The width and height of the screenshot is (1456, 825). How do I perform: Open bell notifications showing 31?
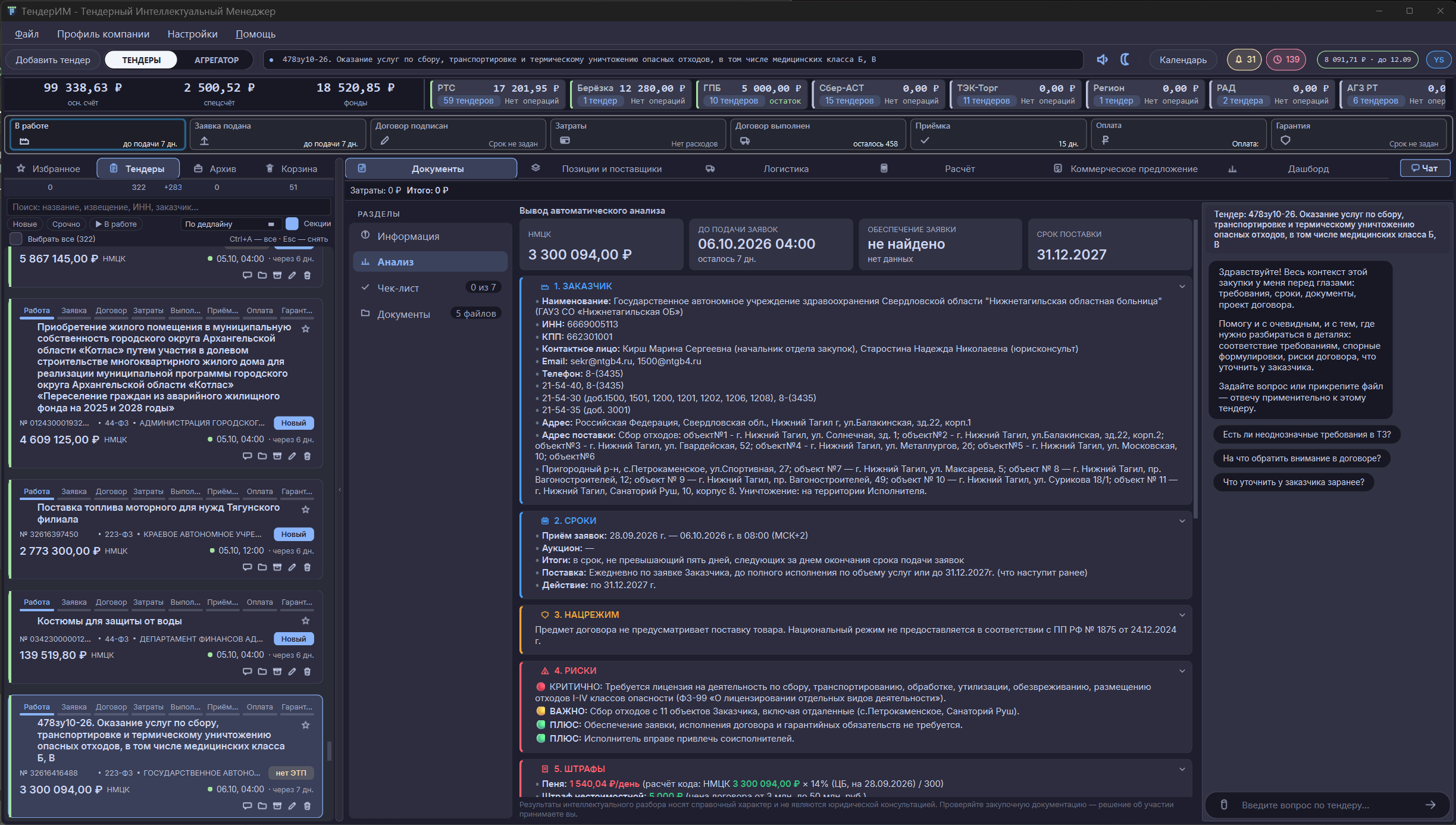pos(1245,60)
